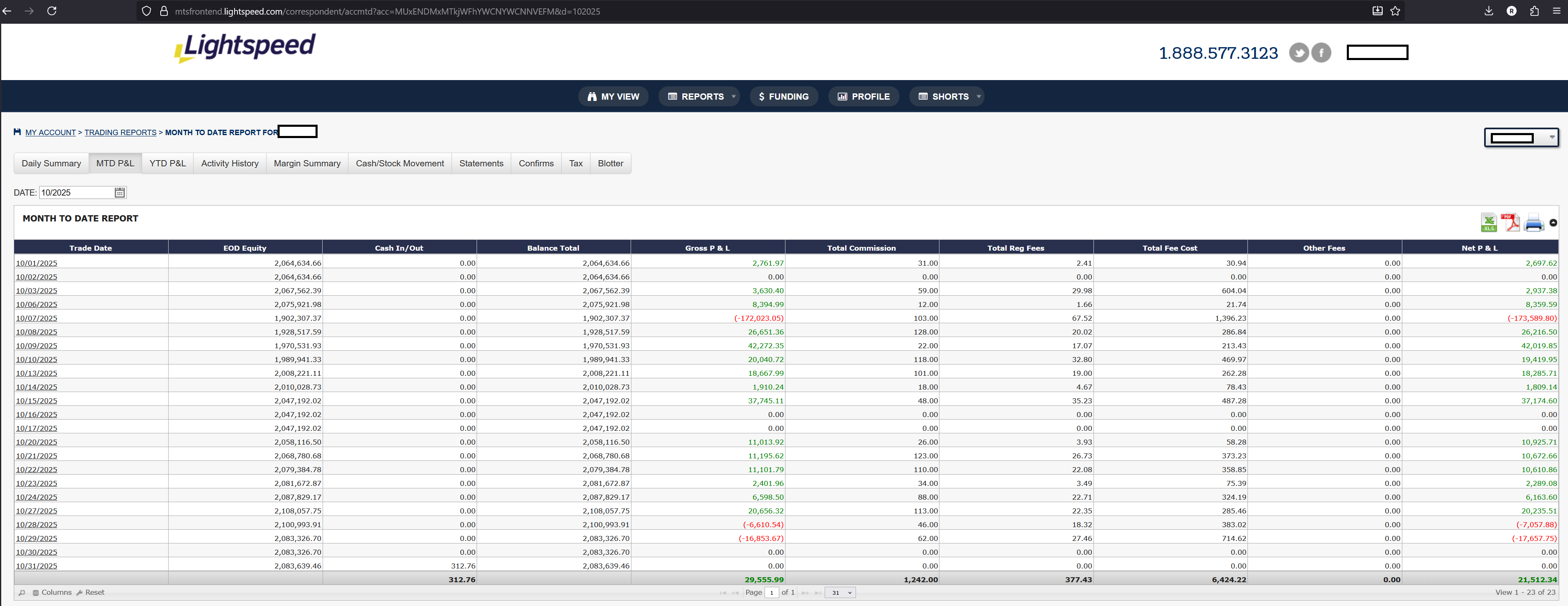Expand the REPORTS dropdown menu
The image size is (1568, 606).
pyautogui.click(x=699, y=96)
